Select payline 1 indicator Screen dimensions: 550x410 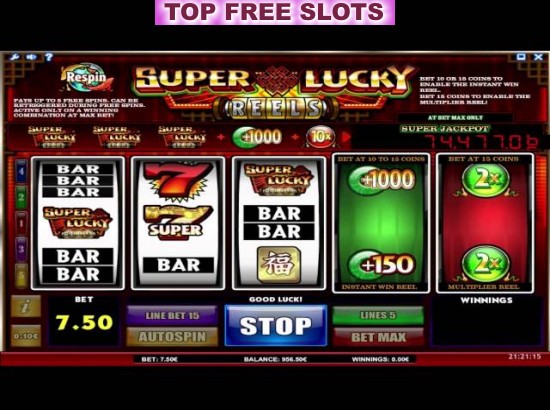(x=21, y=223)
